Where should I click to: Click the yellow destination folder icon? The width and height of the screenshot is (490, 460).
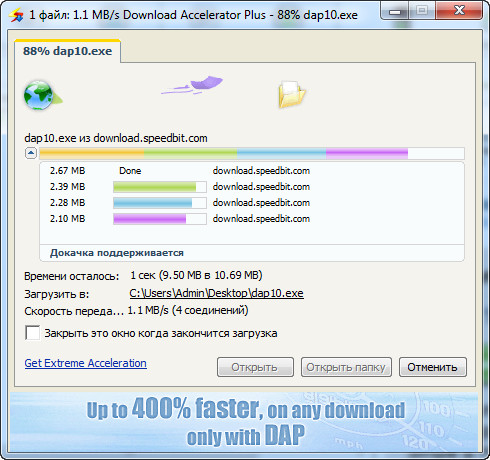pyautogui.click(x=292, y=94)
